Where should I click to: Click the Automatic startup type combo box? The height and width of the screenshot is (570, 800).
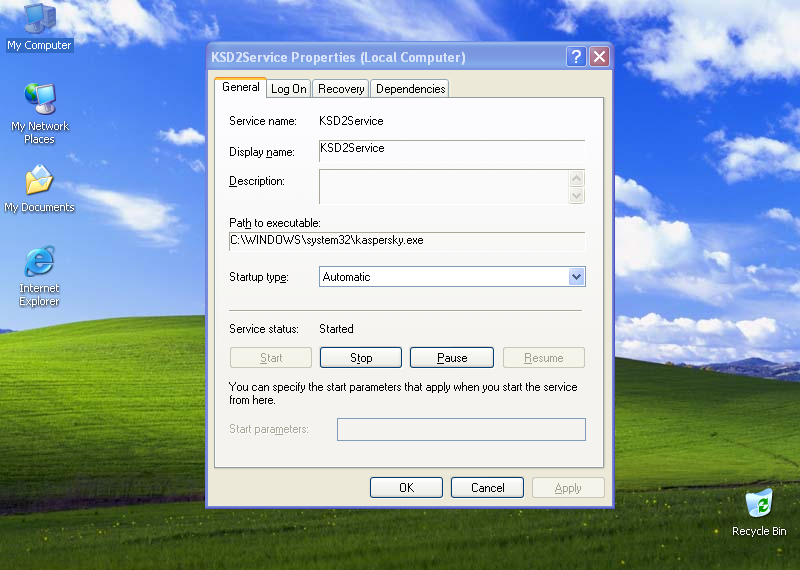click(443, 277)
